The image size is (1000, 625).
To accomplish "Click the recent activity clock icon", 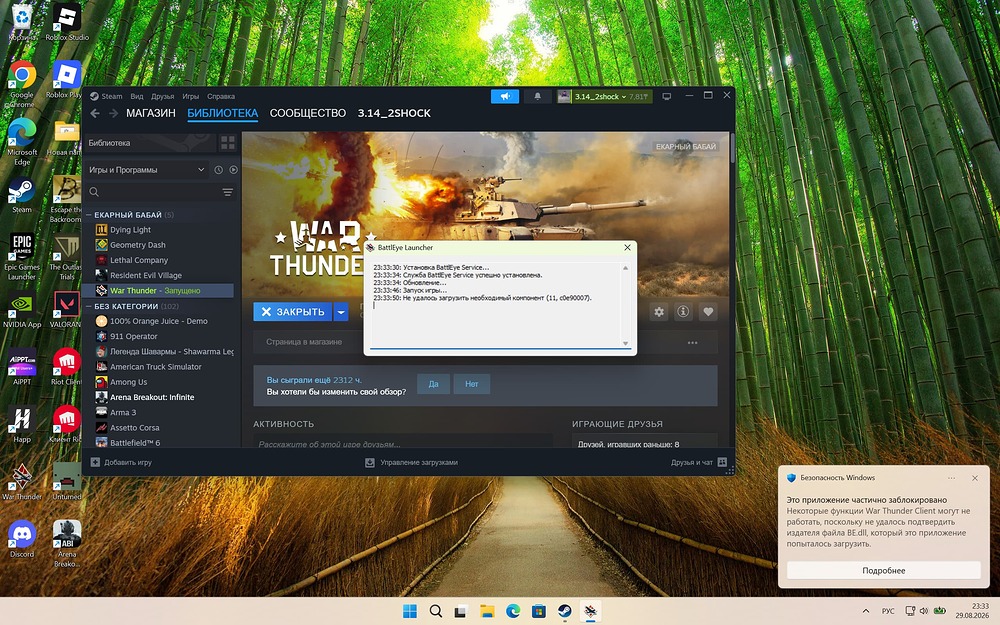I will click(x=218, y=170).
